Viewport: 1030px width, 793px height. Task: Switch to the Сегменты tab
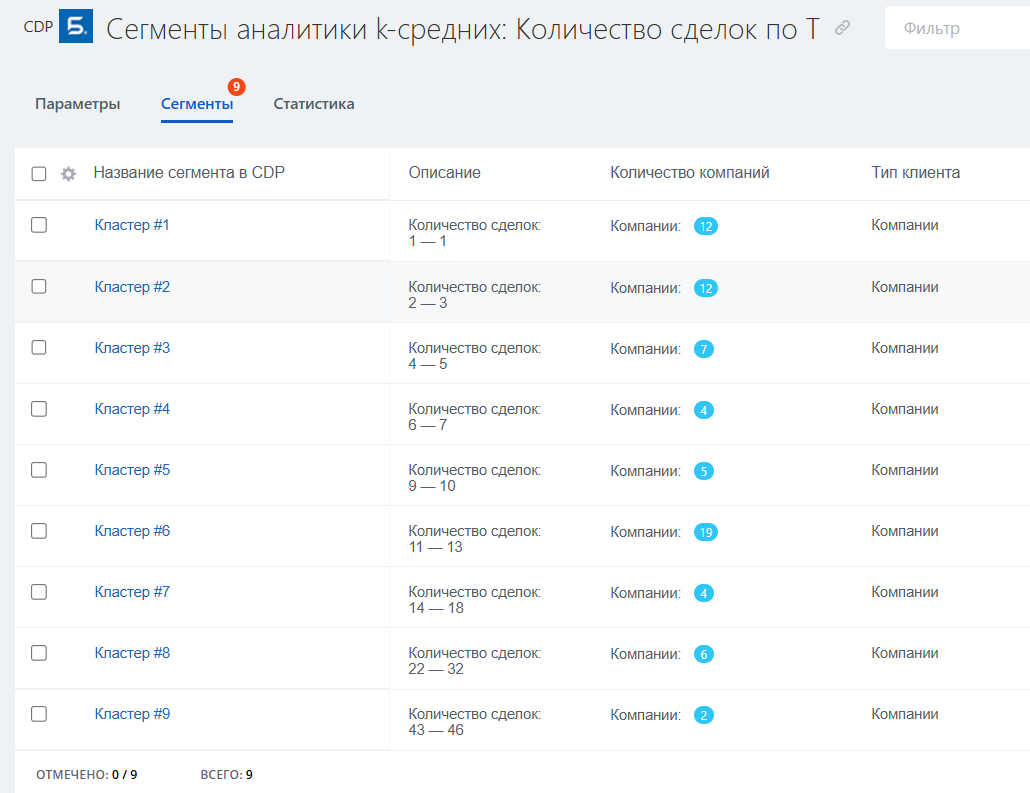click(197, 104)
